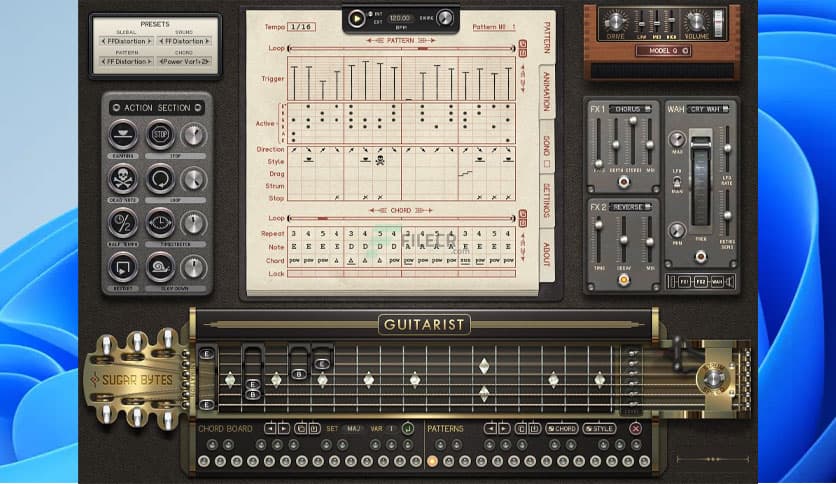The width and height of the screenshot is (836, 484).
Task: Flip the LFO/Man switch on Wah
Action: 677,183
